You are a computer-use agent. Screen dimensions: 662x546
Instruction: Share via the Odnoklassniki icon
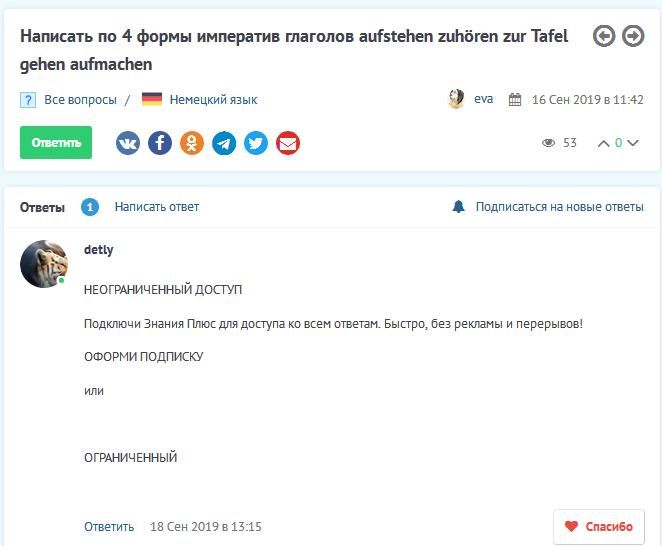192,143
